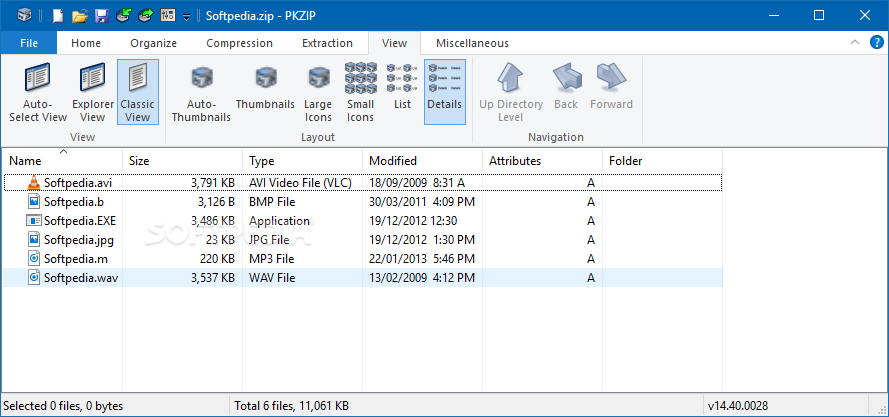889x417 pixels.
Task: Click the type cell Application
Action: [x=280, y=221]
